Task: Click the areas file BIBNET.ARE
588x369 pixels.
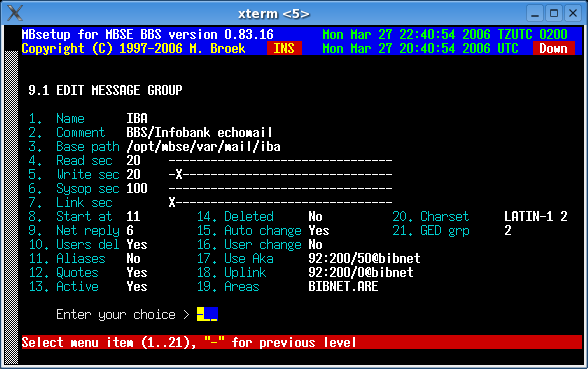Action: point(343,286)
